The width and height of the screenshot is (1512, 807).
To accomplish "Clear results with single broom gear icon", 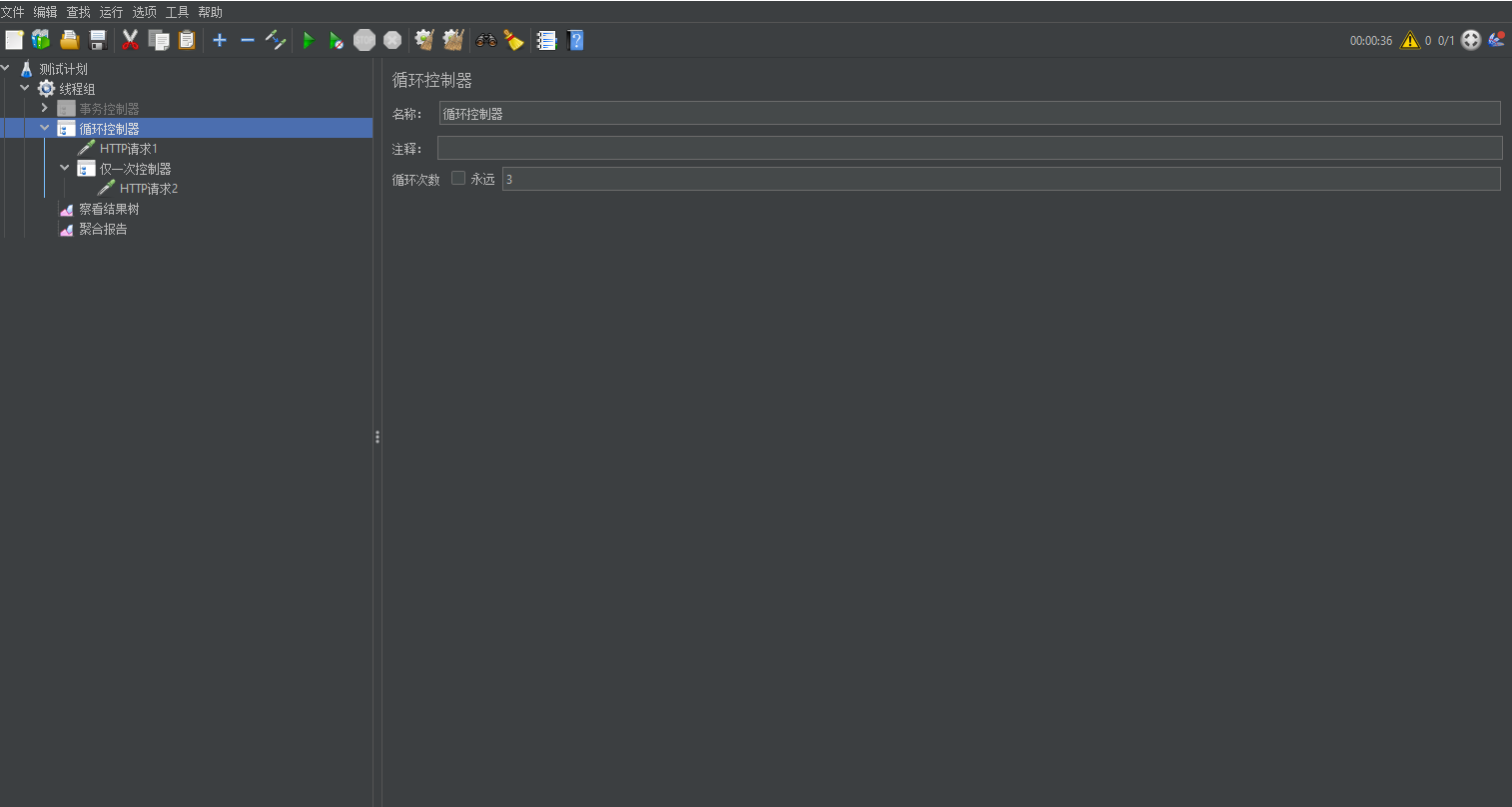I will [x=424, y=40].
